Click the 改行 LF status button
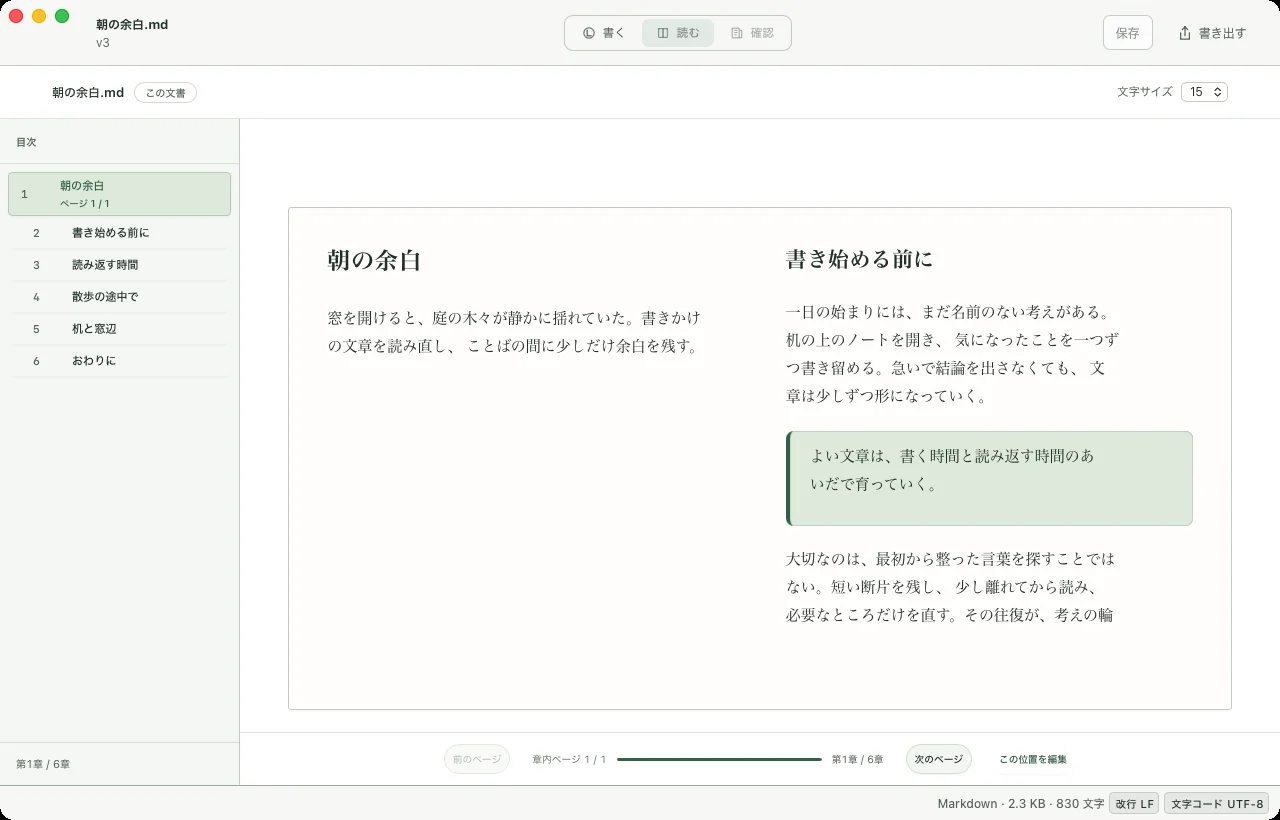 pyautogui.click(x=1134, y=804)
